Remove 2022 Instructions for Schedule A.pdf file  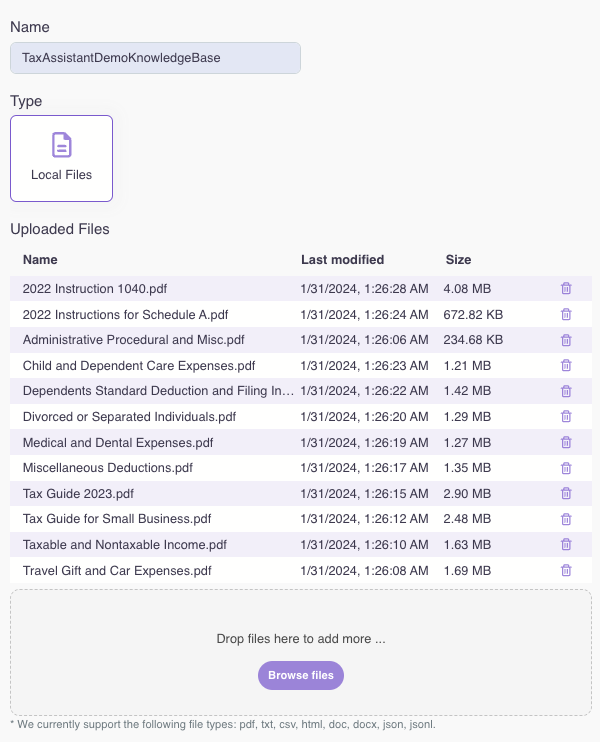566,314
